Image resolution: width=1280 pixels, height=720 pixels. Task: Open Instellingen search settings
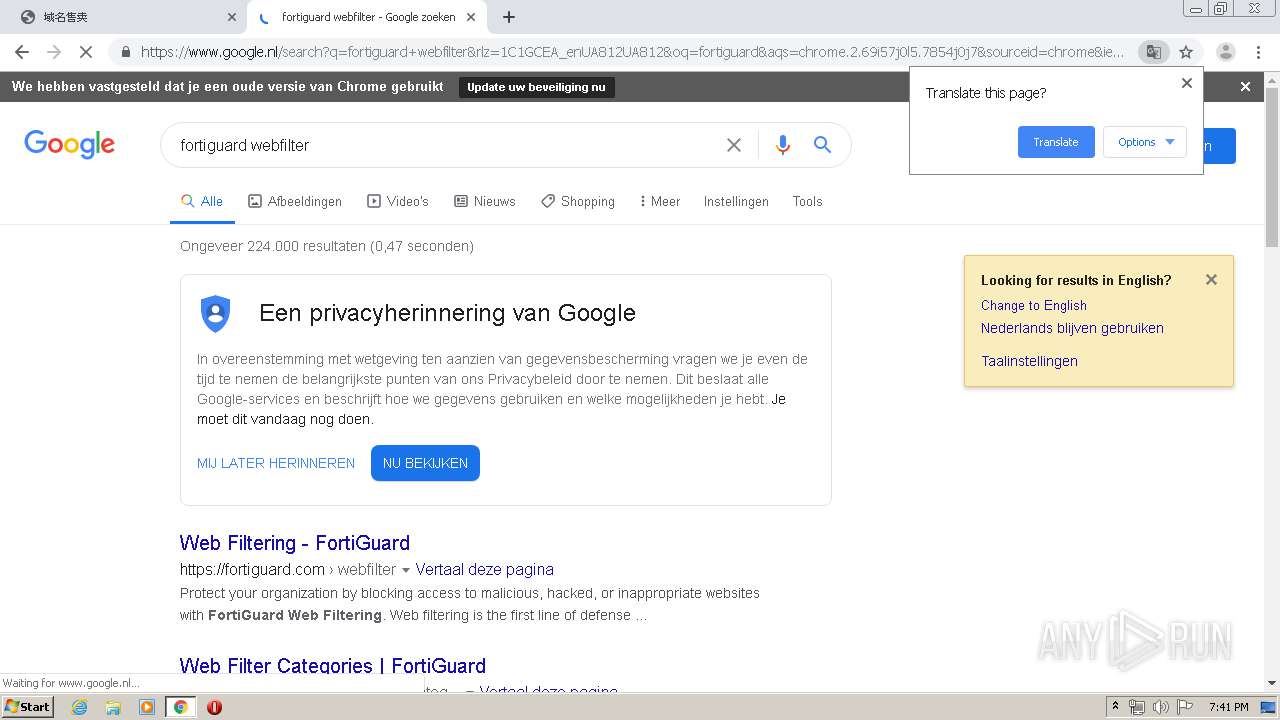point(736,201)
